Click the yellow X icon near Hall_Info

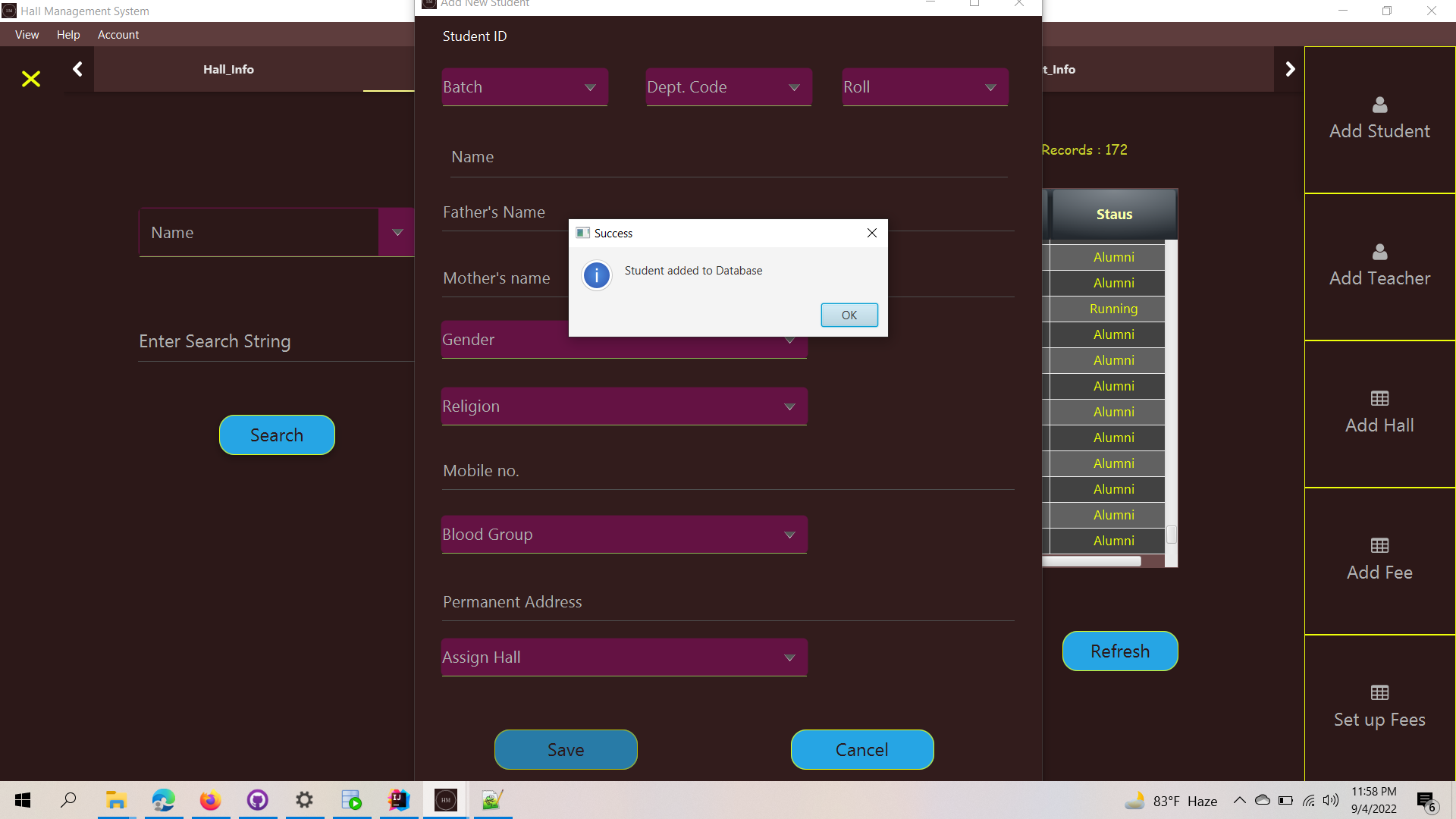(30, 79)
